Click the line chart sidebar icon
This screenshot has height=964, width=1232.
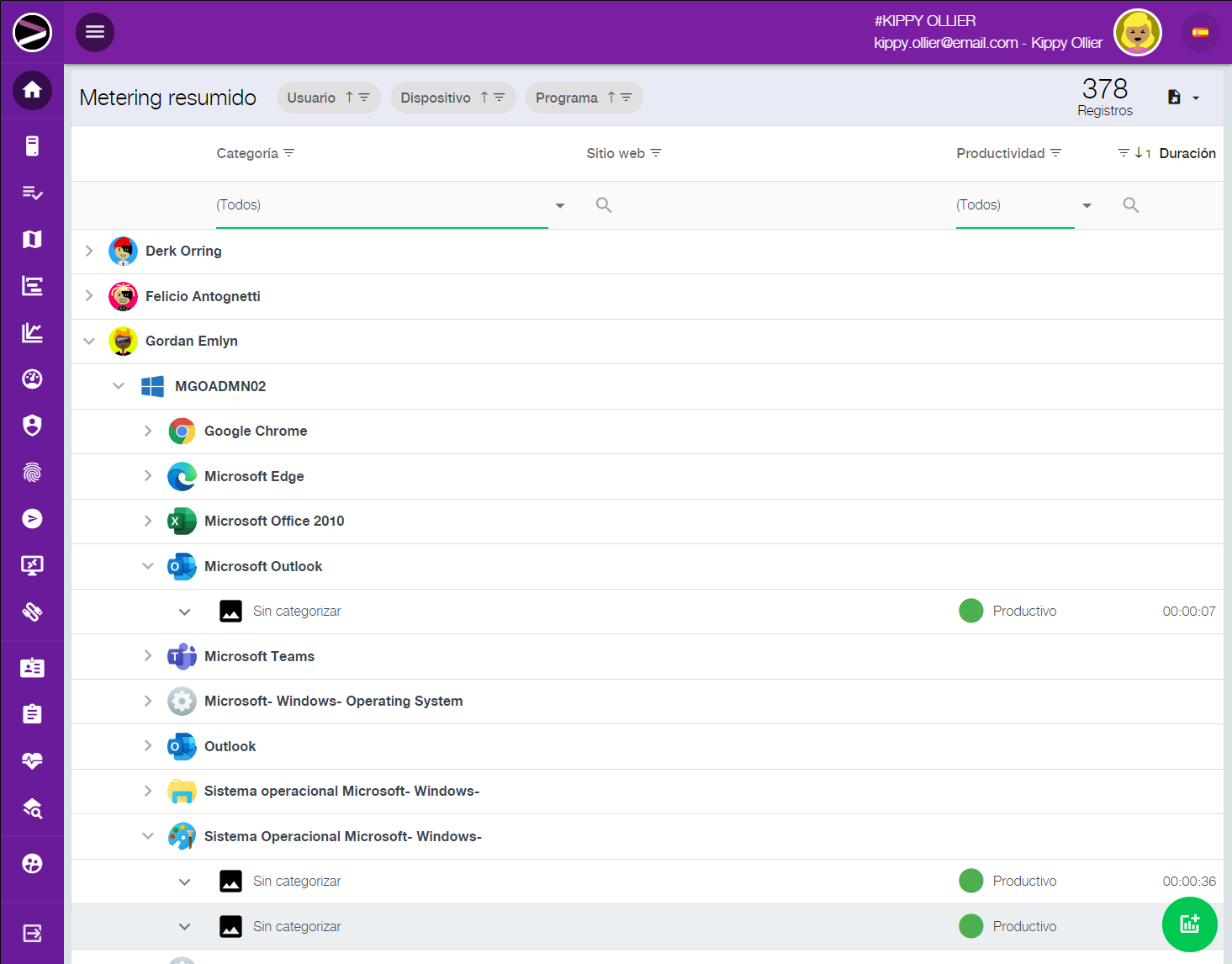coord(32,332)
